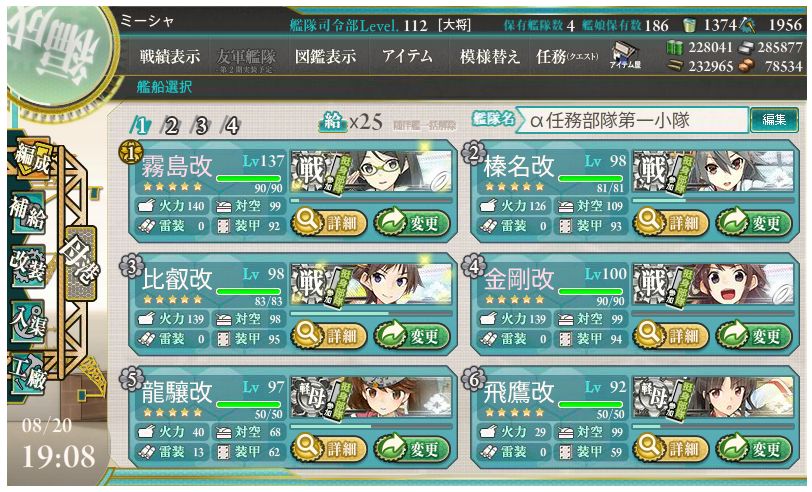Click 変更 button for 龍驤改

tap(412, 449)
